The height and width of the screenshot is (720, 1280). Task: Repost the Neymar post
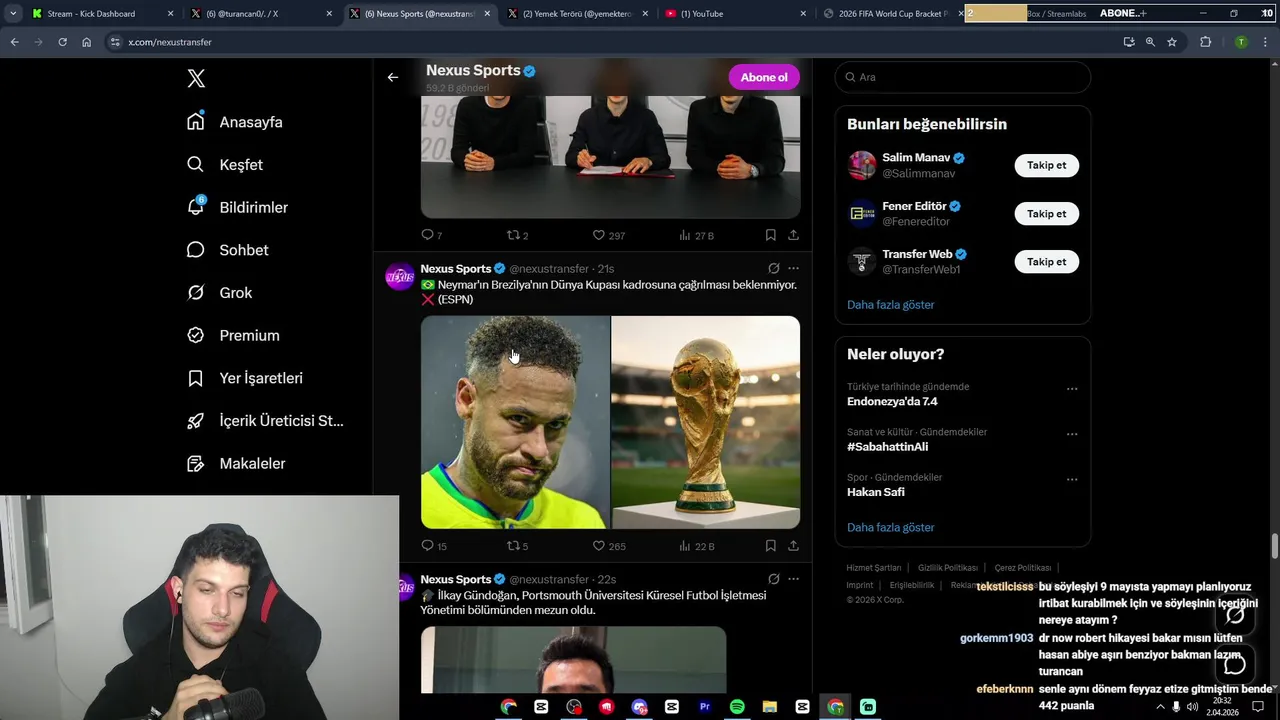point(517,546)
